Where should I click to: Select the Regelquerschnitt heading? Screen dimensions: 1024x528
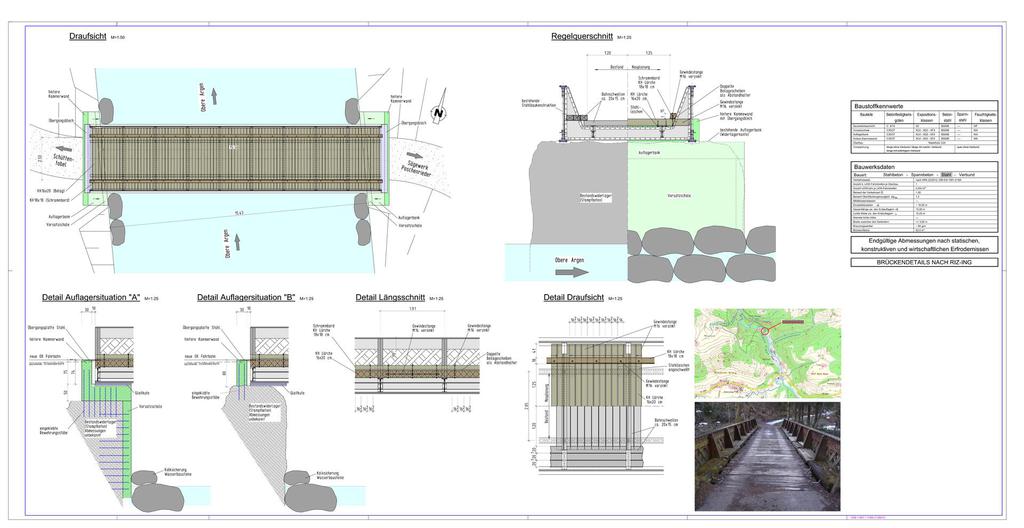581,36
